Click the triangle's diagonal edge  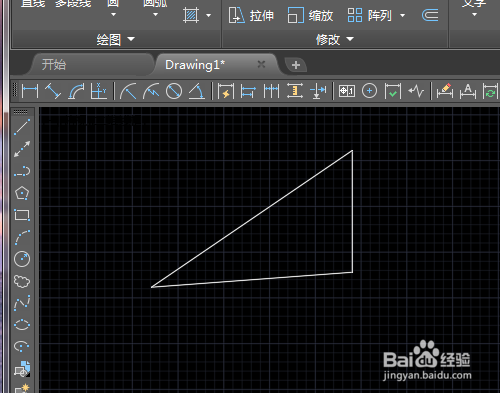[252, 219]
